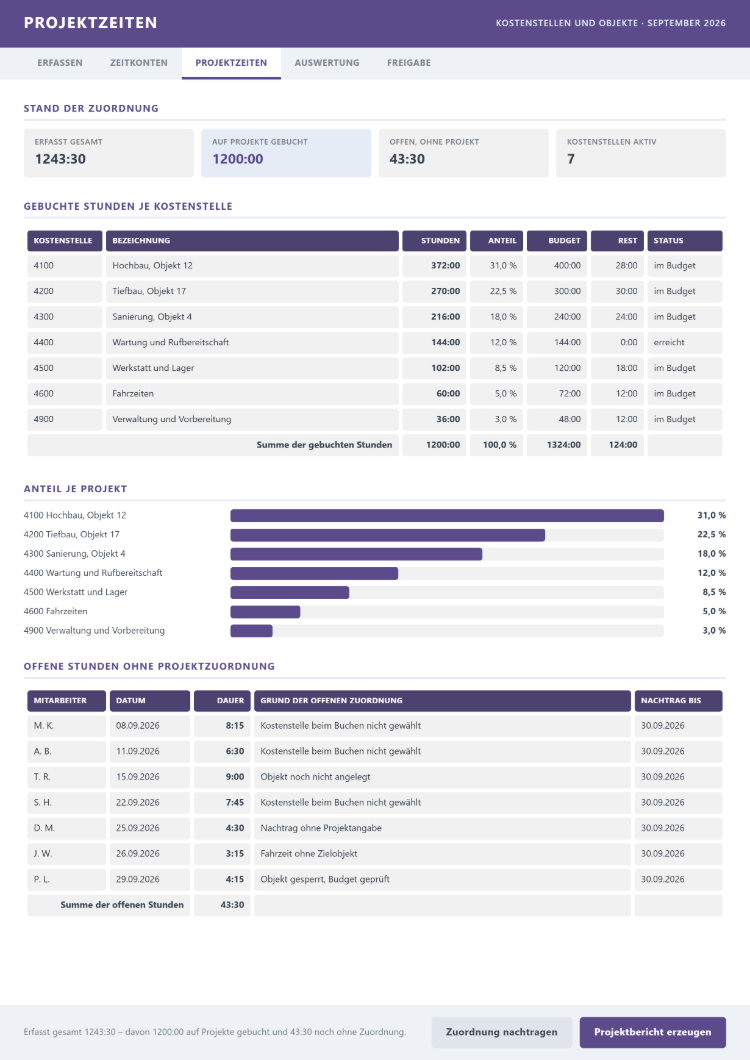Select the Offen, ohne Projekt card

click(x=463, y=153)
